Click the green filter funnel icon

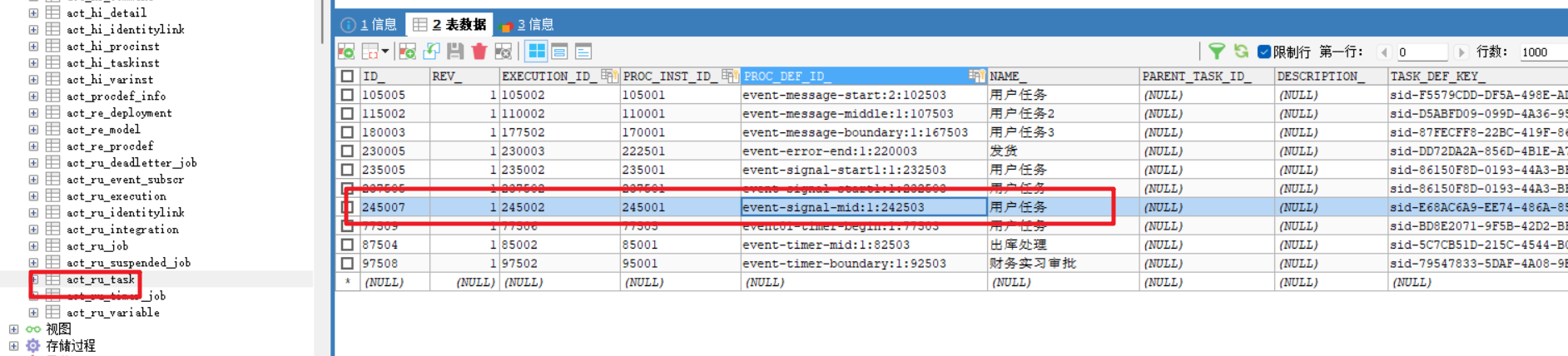coord(1217,52)
